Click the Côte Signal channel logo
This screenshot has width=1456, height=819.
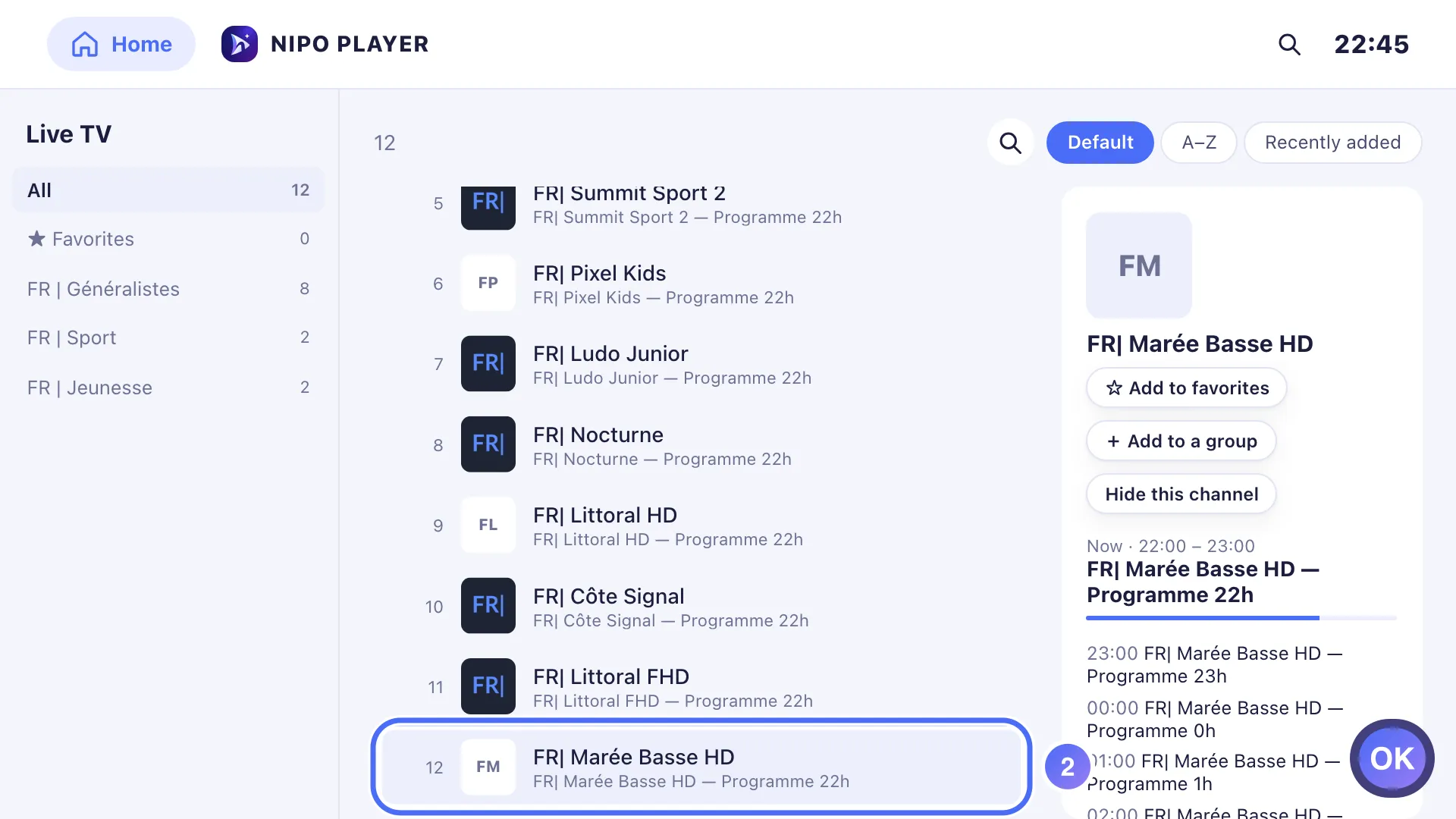coord(488,606)
